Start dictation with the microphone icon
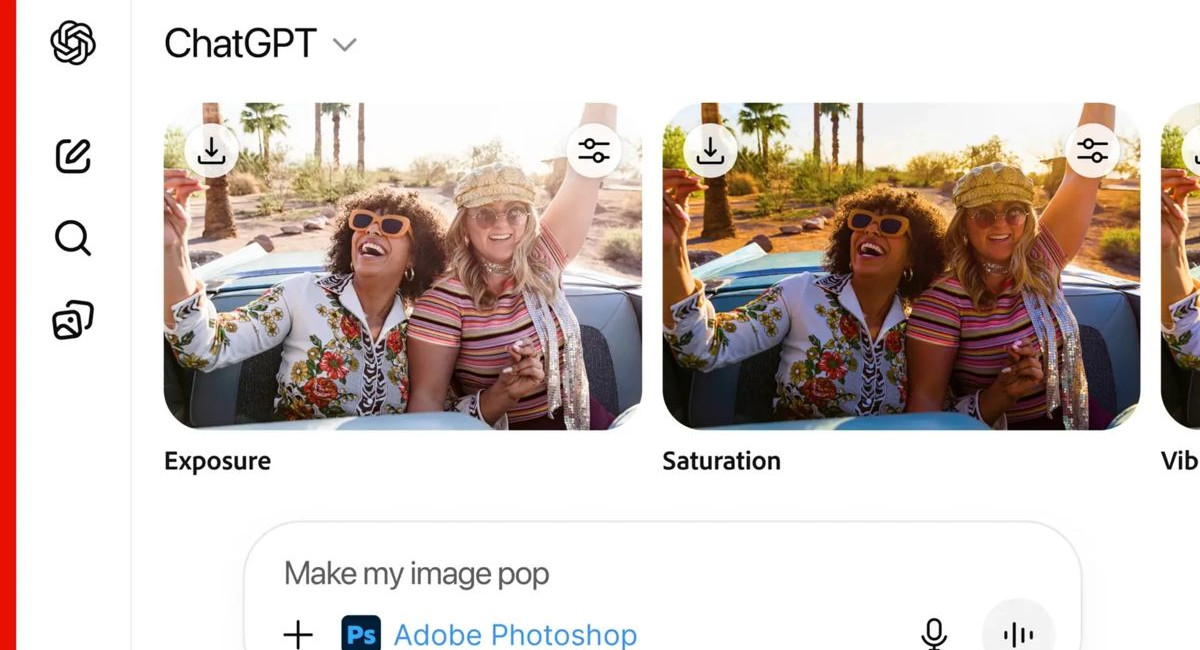Image resolution: width=1200 pixels, height=650 pixels. point(933,633)
